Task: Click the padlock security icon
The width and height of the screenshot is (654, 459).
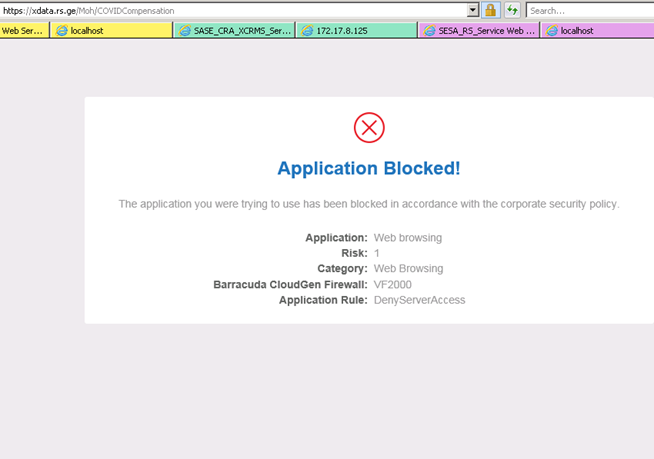Action: tap(491, 10)
